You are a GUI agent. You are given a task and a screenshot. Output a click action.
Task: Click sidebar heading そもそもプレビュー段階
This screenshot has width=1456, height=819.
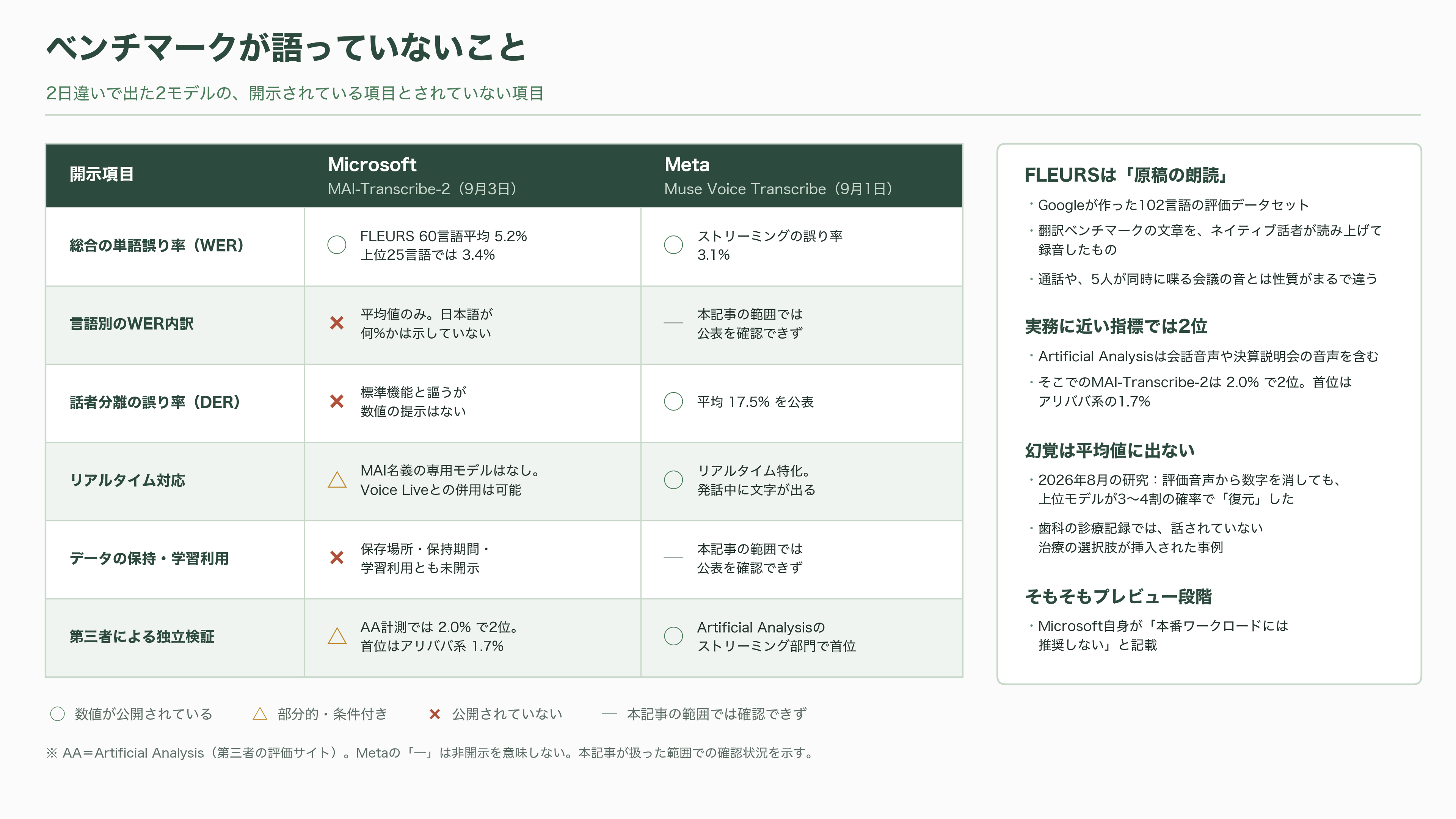point(1118,596)
